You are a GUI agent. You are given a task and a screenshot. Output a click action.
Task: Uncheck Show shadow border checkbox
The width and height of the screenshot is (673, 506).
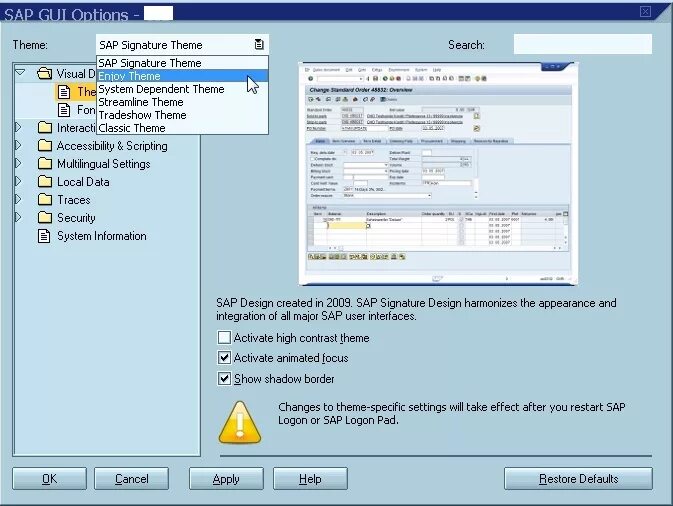point(224,379)
